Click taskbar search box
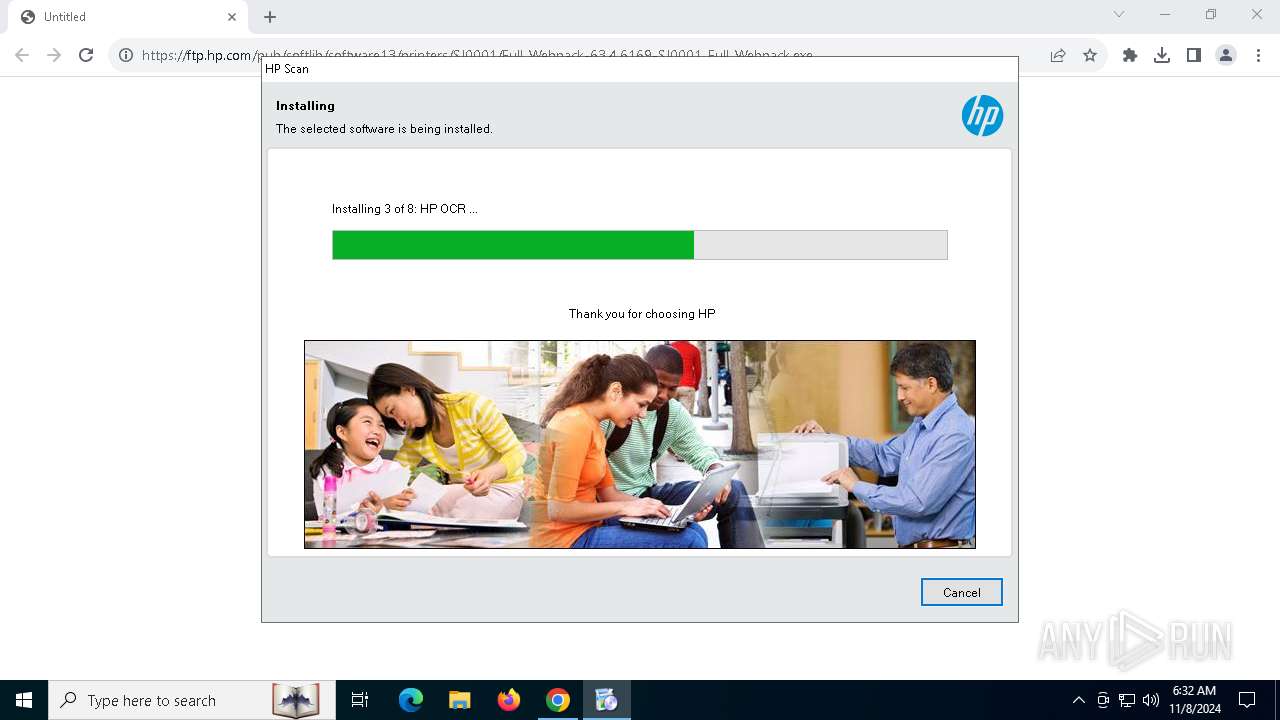This screenshot has height=720, width=1280. coord(192,700)
